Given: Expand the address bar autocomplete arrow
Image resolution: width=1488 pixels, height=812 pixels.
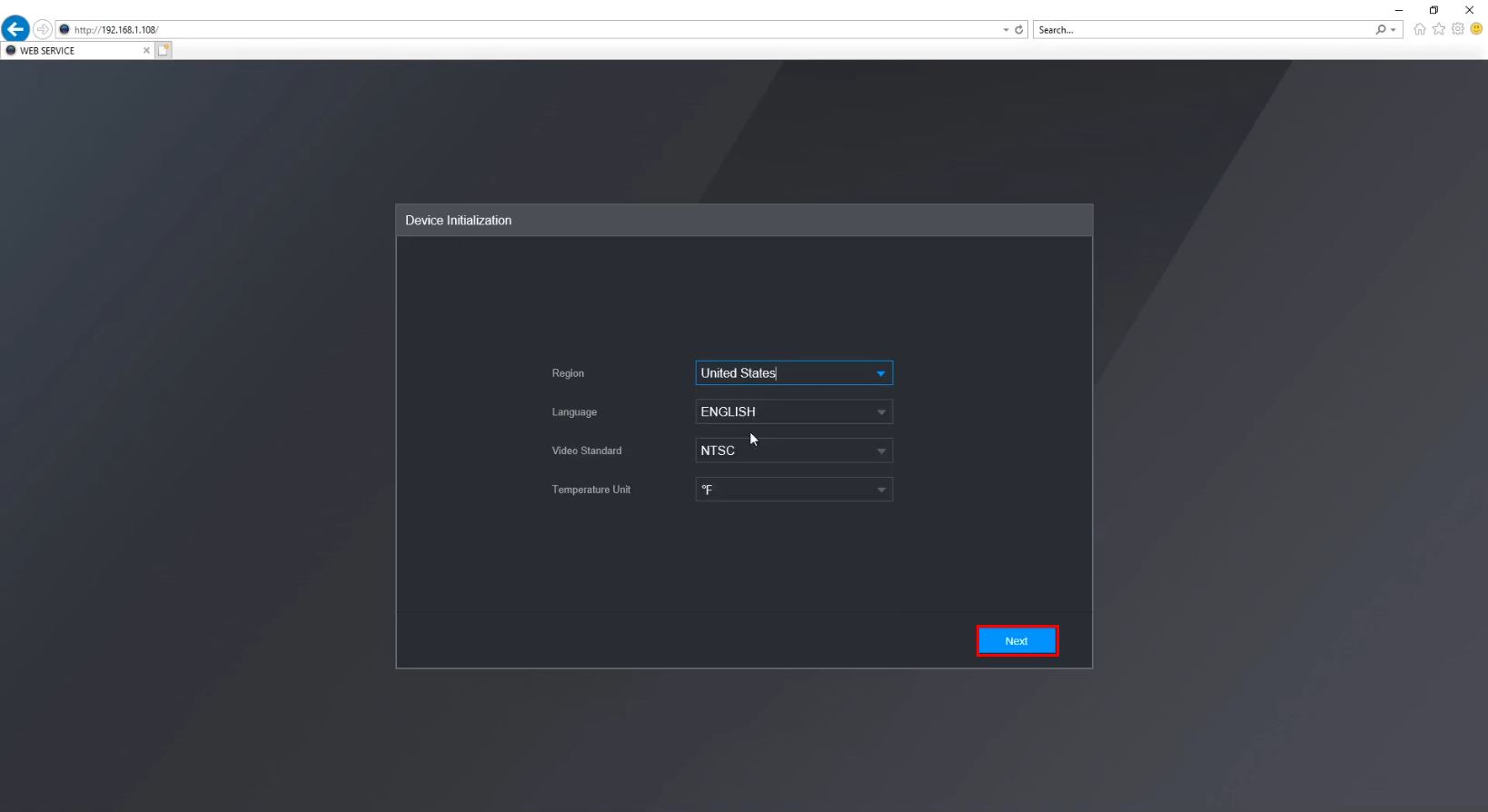Looking at the screenshot, I should point(1006,30).
